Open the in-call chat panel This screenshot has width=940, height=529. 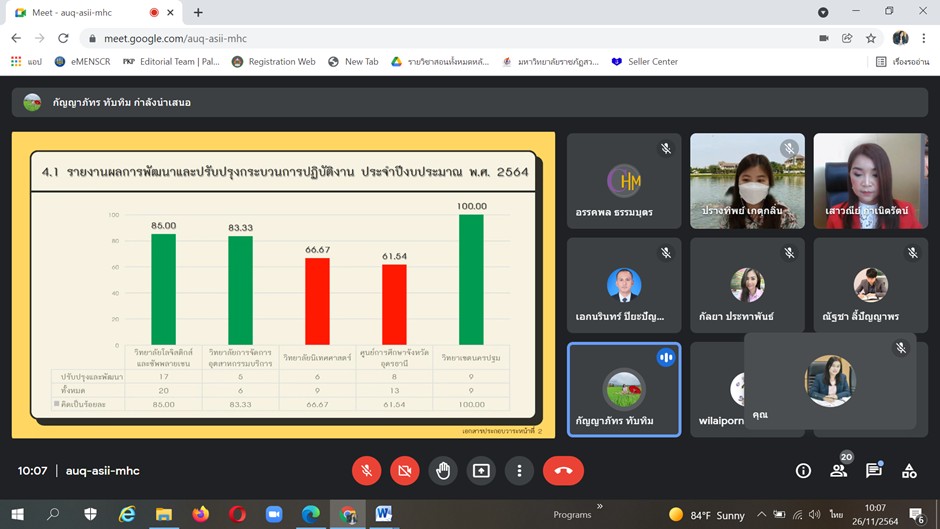pyautogui.click(x=874, y=471)
